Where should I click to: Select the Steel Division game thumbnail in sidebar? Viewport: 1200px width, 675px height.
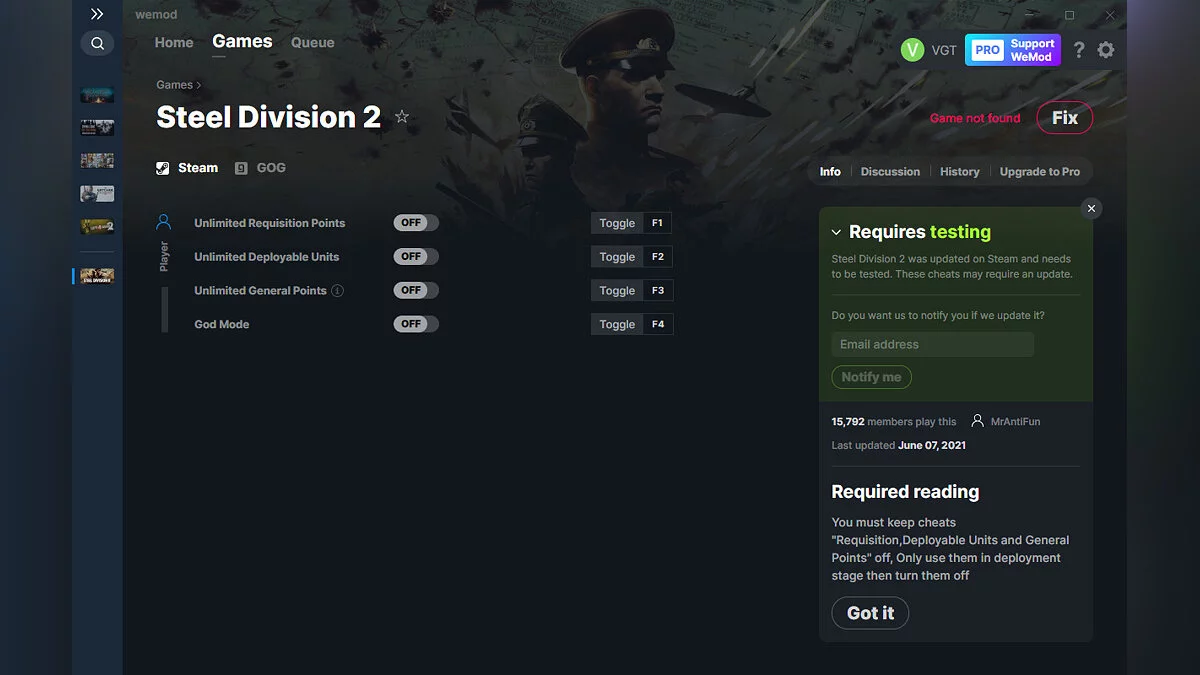pyautogui.click(x=97, y=276)
